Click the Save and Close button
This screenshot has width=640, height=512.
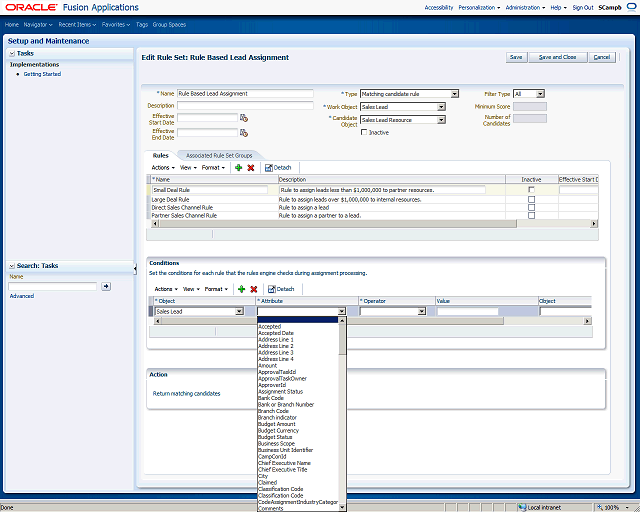558,57
